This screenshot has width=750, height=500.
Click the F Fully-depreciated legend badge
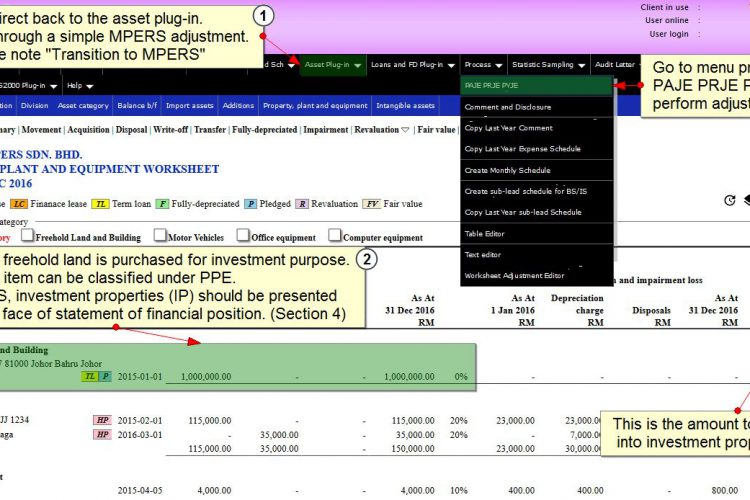coord(163,204)
